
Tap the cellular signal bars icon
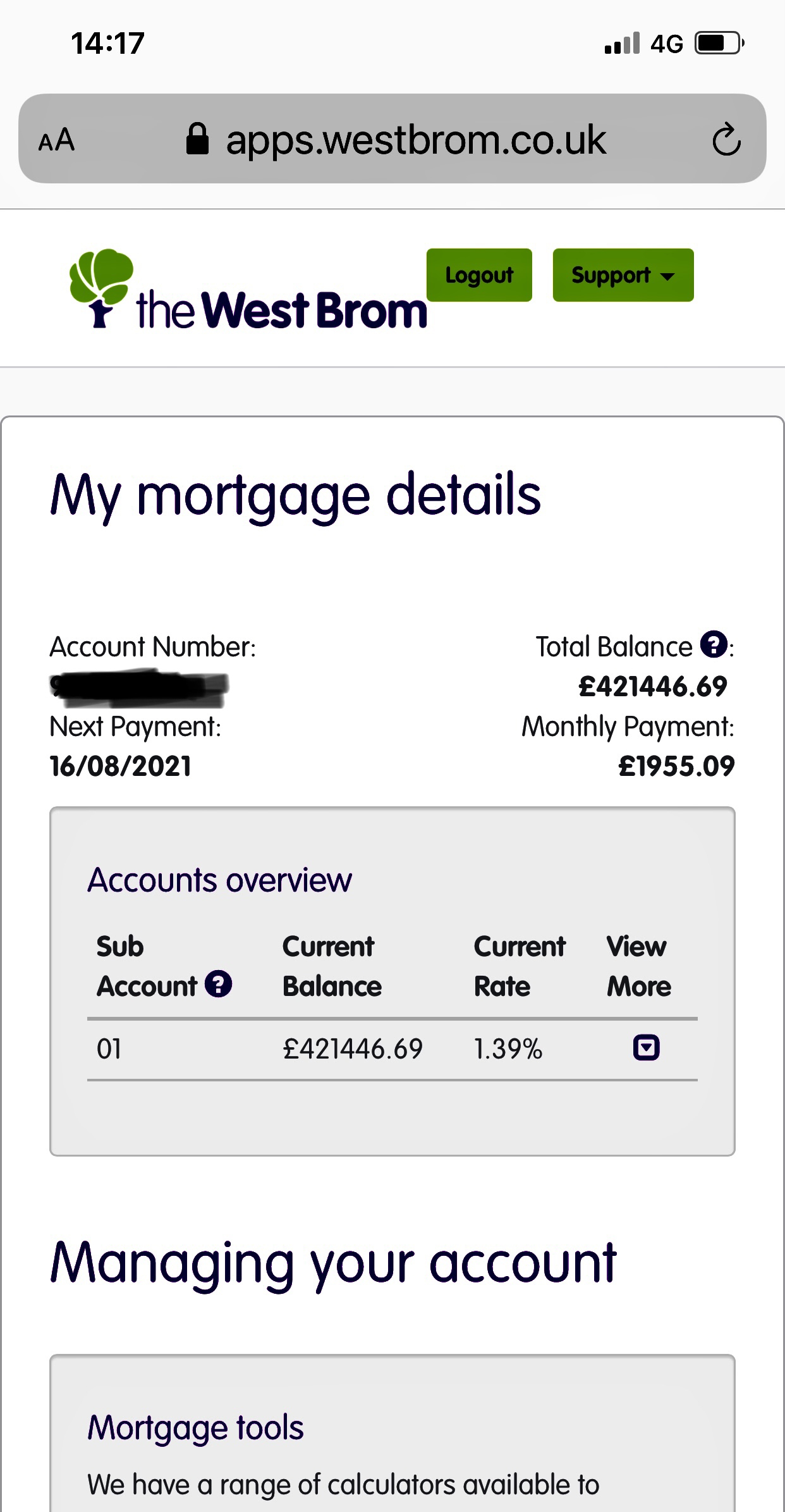622,43
